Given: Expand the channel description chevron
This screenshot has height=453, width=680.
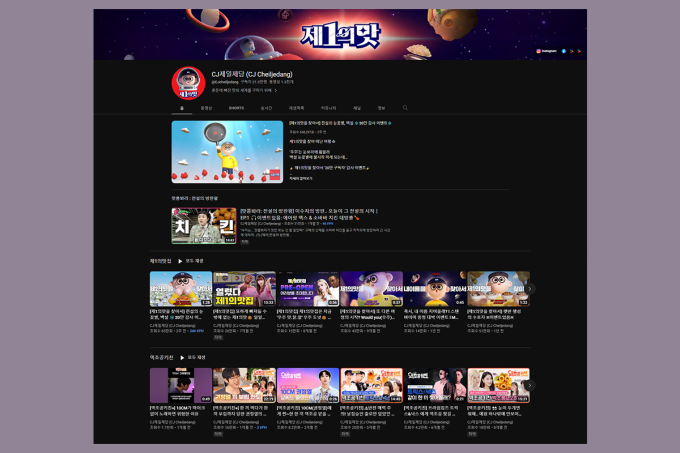Looking at the screenshot, I should tap(275, 91).
